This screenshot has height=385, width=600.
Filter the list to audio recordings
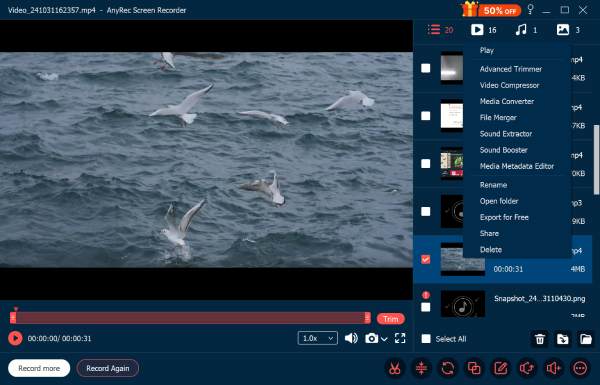click(x=526, y=30)
